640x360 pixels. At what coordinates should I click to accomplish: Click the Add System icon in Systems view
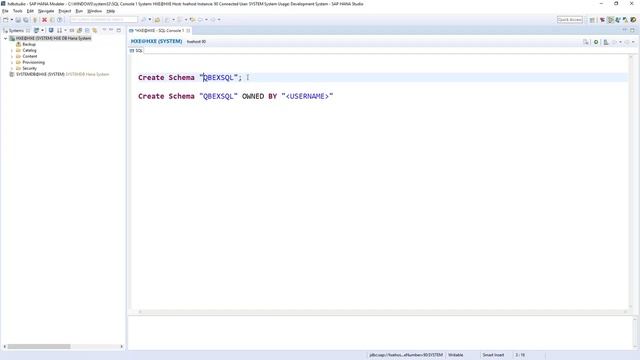[x=36, y=31]
